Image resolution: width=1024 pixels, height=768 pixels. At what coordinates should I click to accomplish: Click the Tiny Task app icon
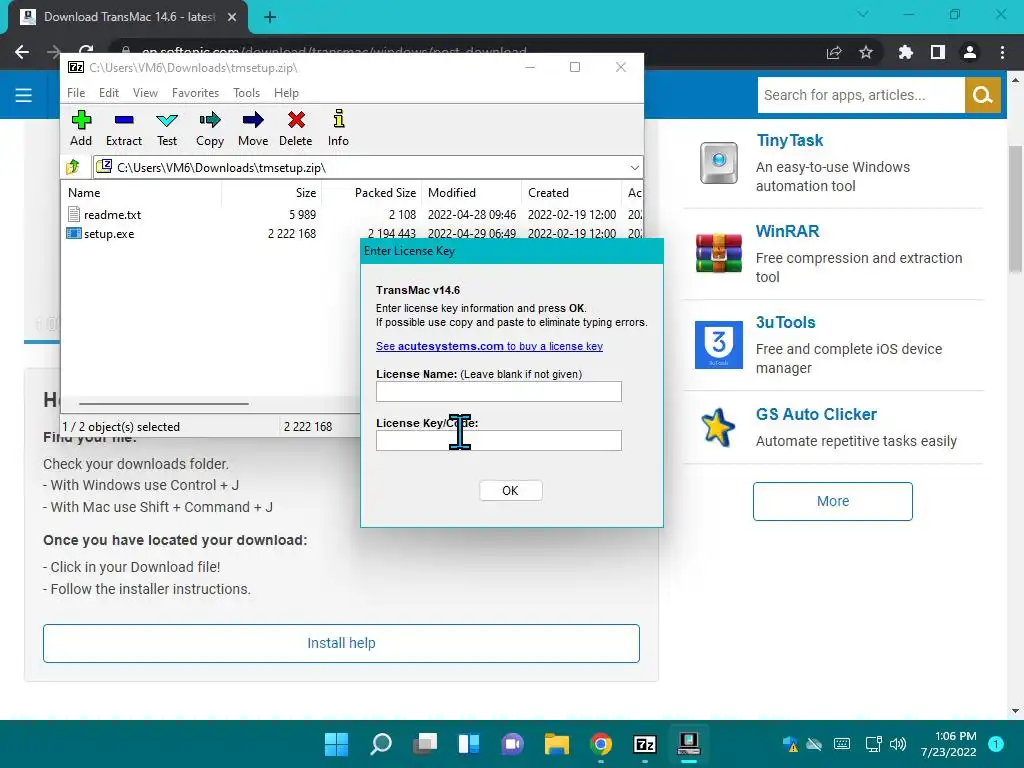click(718, 163)
